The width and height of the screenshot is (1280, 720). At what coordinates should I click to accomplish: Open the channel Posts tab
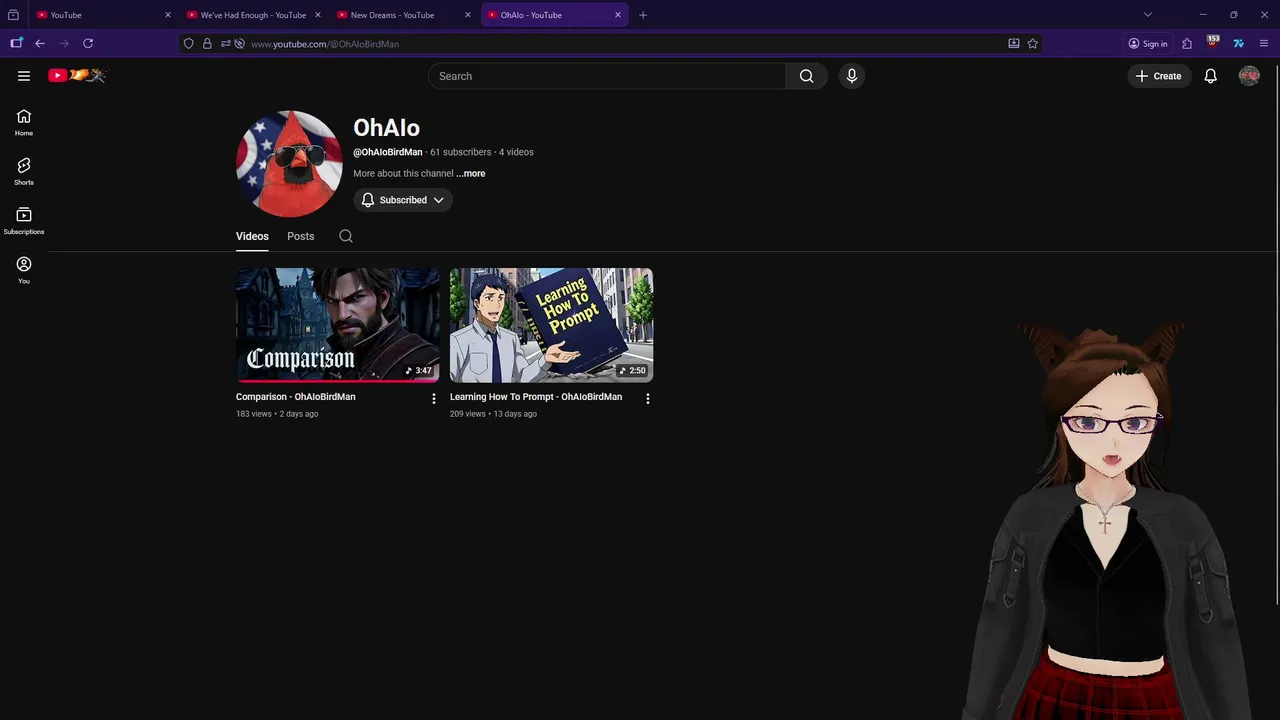tap(301, 236)
